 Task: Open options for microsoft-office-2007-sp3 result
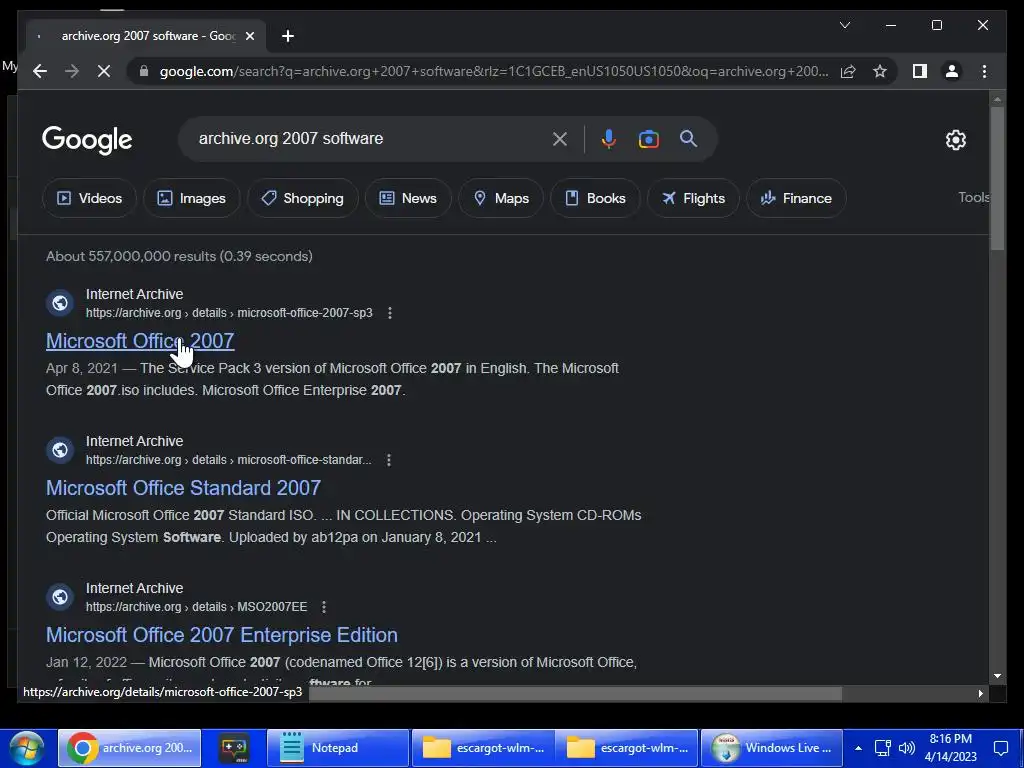pos(390,313)
